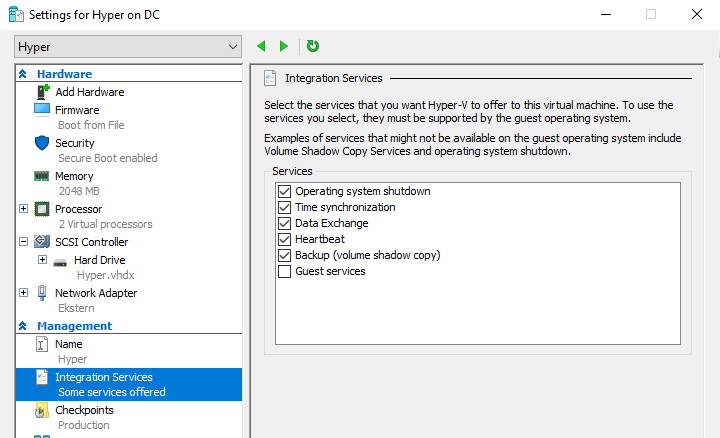720x438 pixels.
Task: Uncheck Operating system shutdown service
Action: [285, 191]
